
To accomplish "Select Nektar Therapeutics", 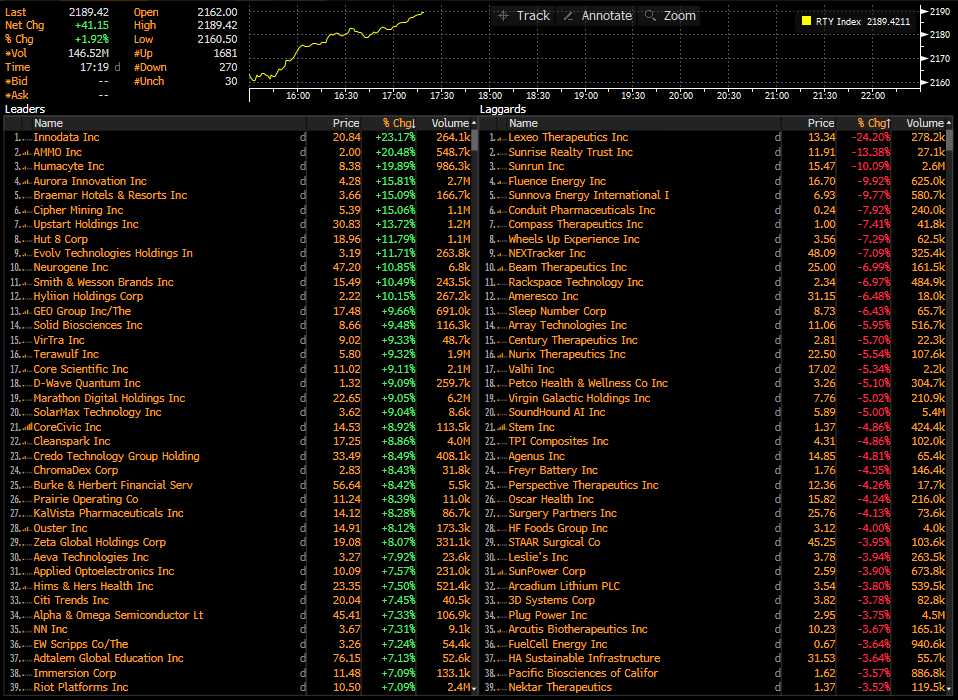I will pyautogui.click(x=560, y=687).
